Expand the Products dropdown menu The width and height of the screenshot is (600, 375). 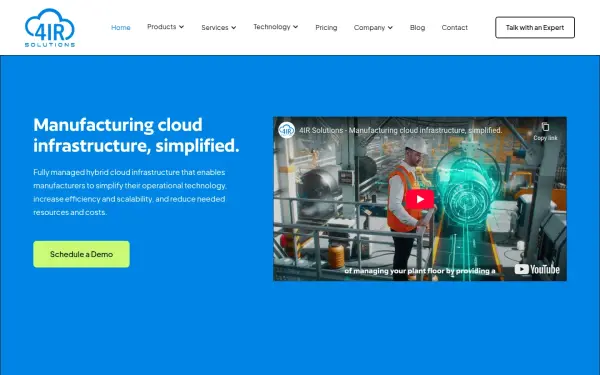(x=165, y=27)
